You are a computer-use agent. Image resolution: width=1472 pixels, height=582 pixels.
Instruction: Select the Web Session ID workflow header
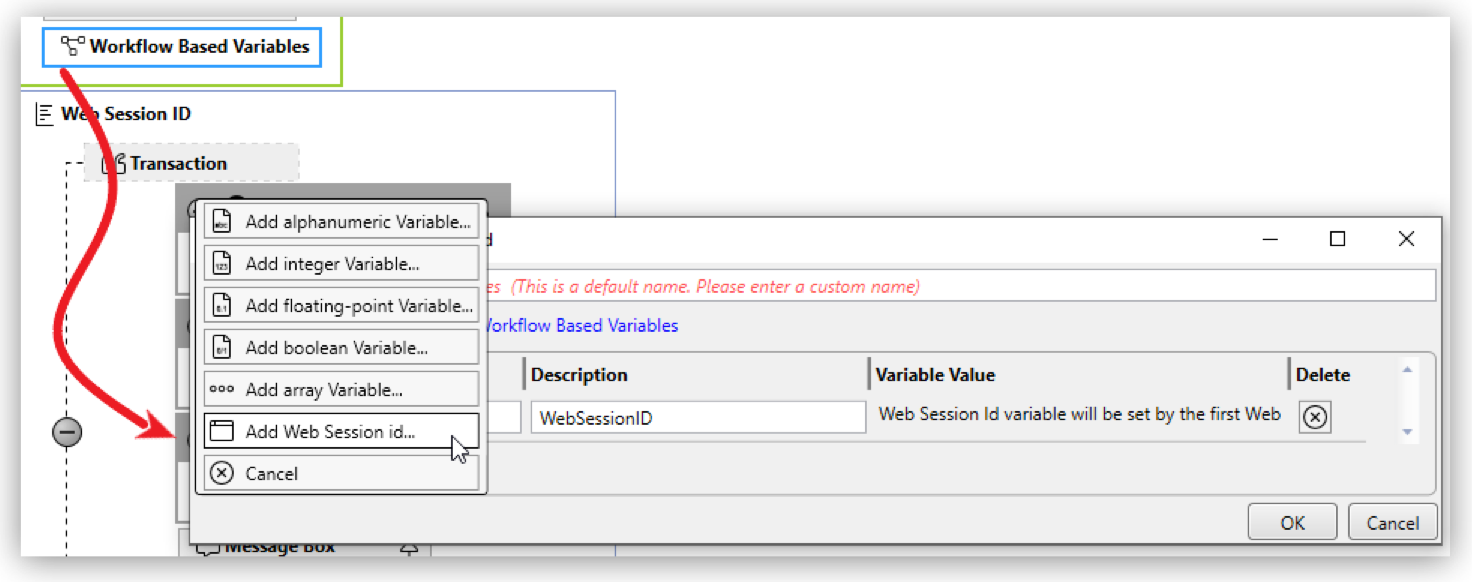pos(125,114)
